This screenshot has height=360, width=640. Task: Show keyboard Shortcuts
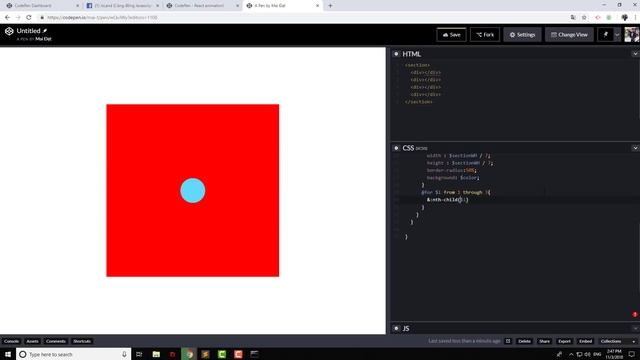click(x=82, y=341)
